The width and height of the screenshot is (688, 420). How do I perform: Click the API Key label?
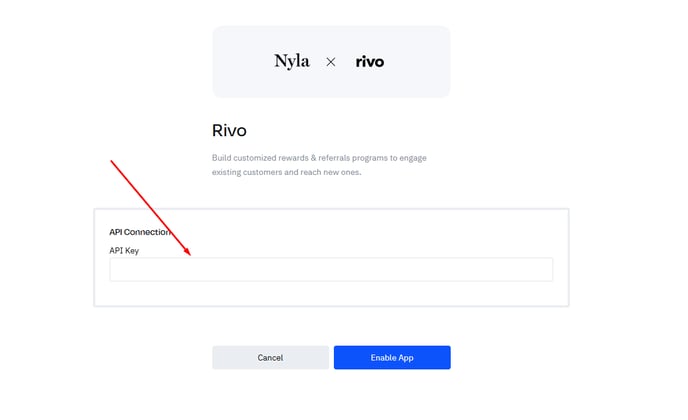124,251
